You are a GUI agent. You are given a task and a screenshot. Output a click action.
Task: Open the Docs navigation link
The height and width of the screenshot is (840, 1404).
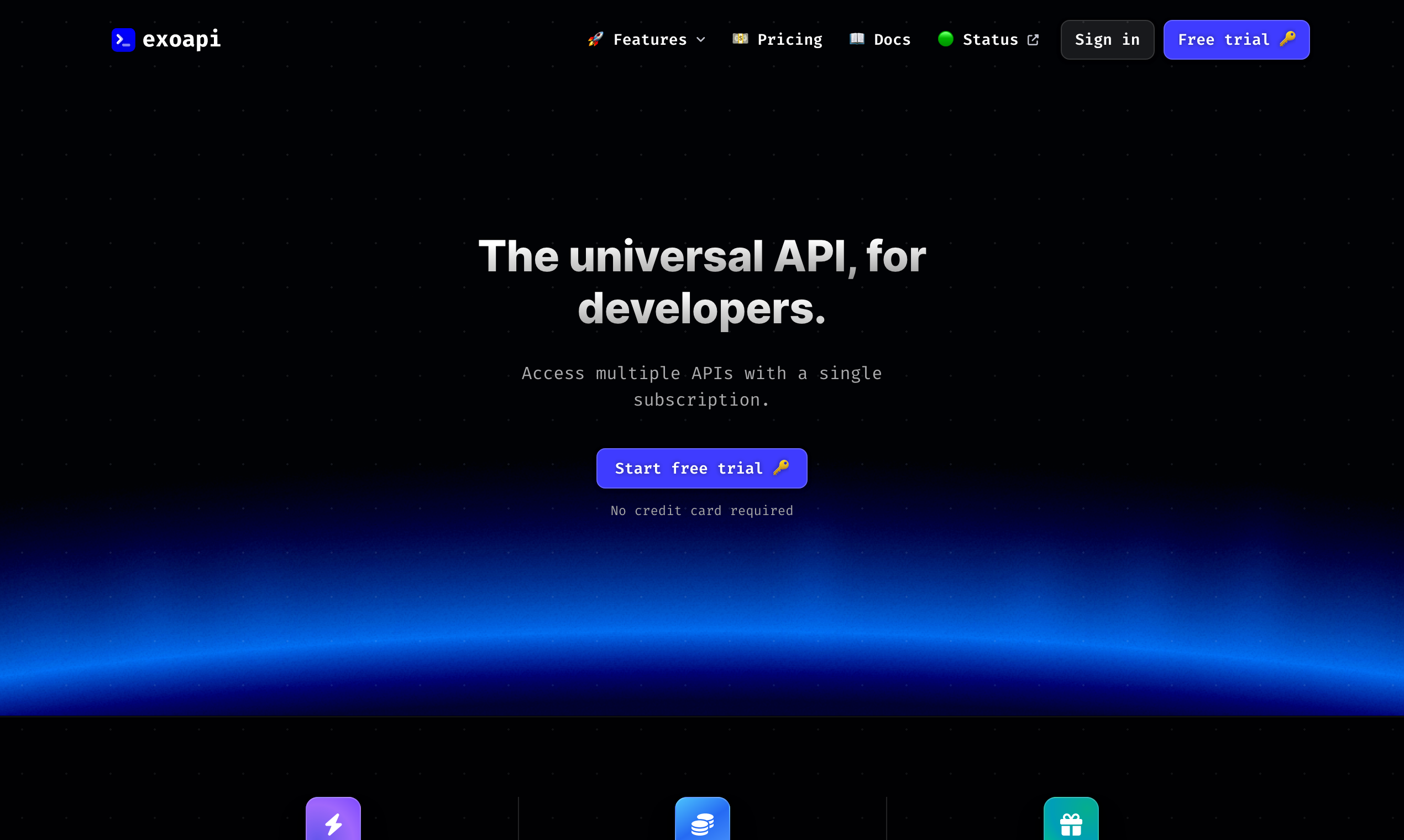coord(892,40)
